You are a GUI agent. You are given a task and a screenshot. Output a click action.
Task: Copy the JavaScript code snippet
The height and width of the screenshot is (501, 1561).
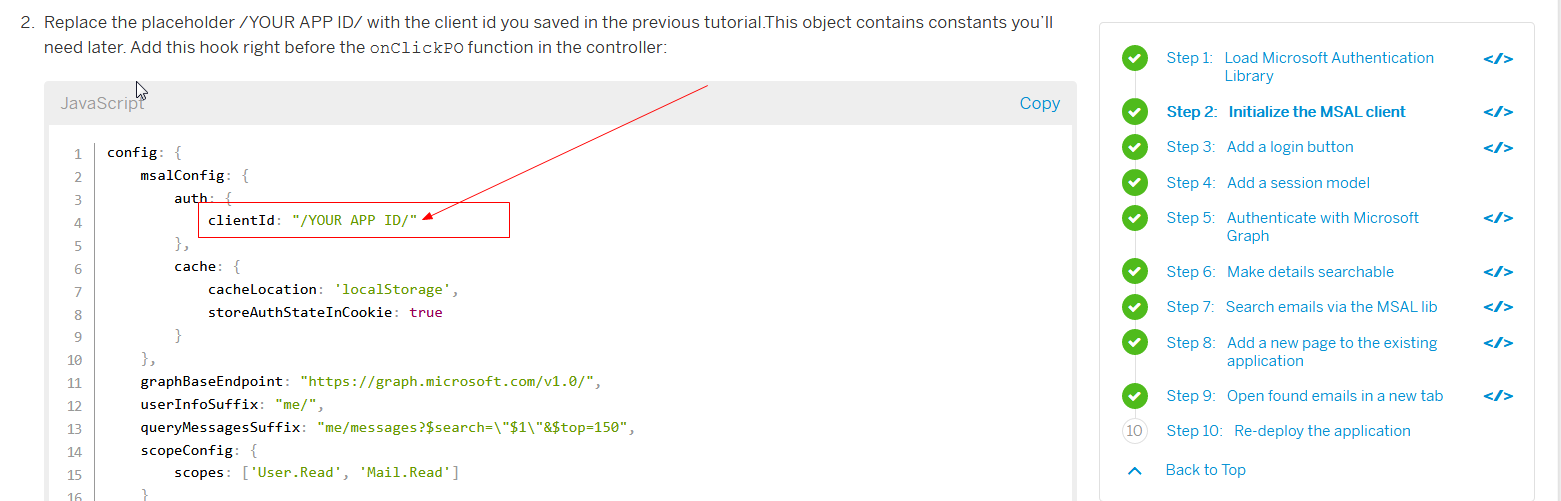pos(1039,103)
